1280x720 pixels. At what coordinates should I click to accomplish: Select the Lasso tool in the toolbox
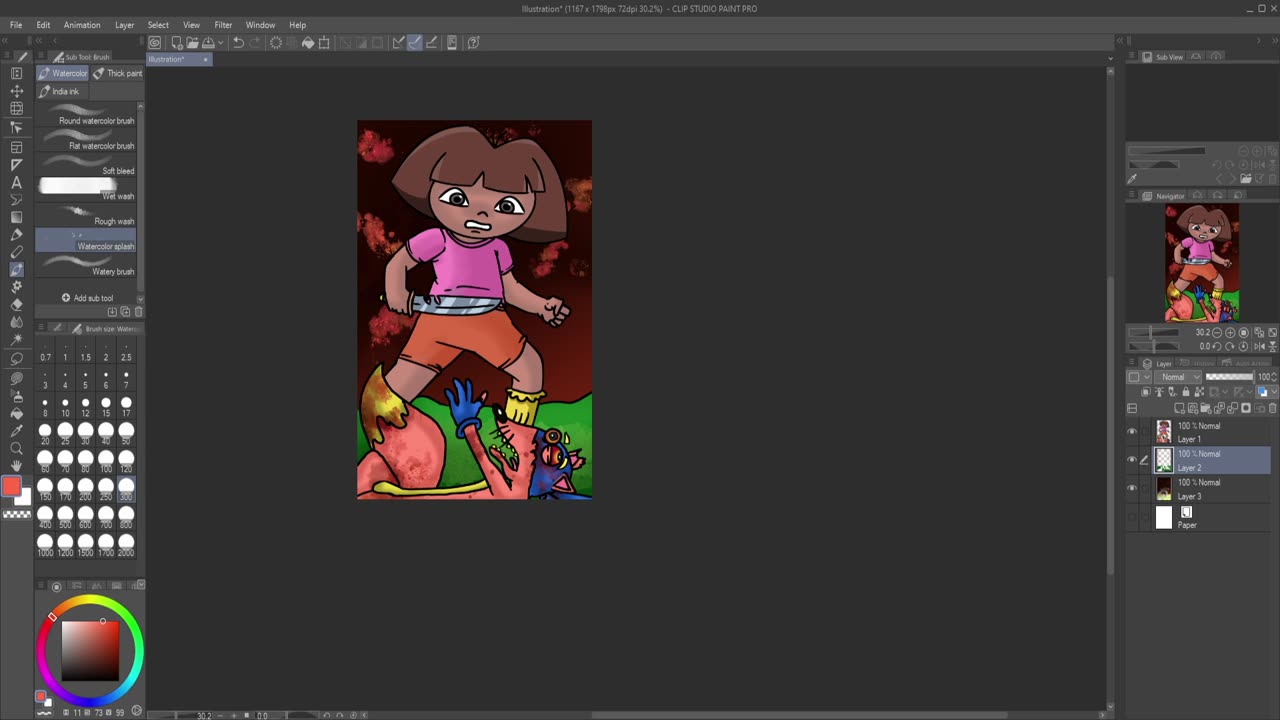pos(16,358)
